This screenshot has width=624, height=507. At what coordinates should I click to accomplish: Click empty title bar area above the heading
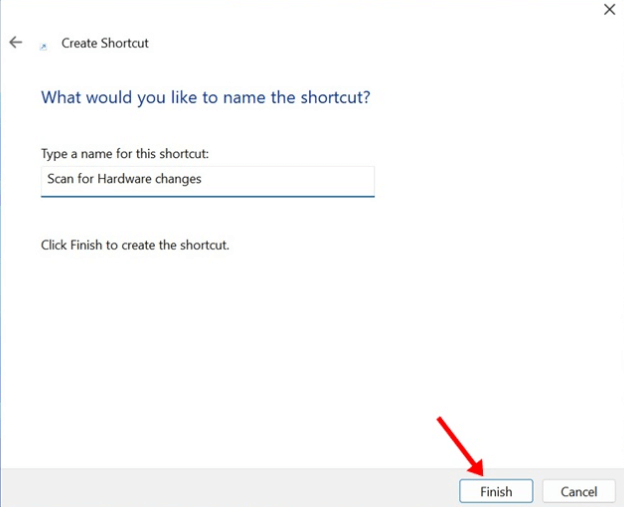[x=300, y=14]
